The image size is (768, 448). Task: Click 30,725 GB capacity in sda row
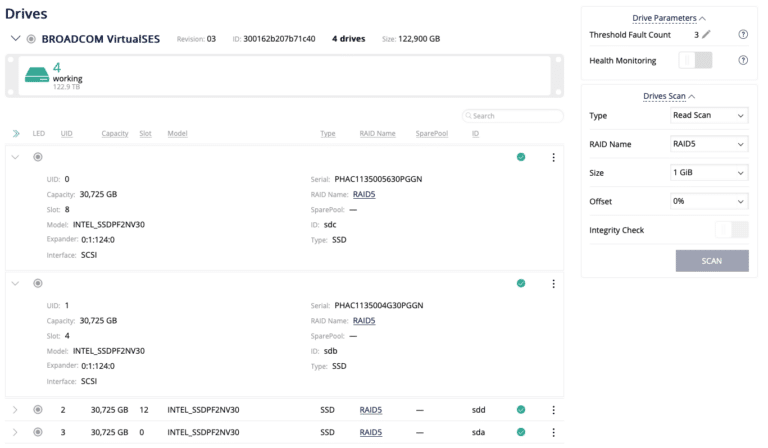pos(109,432)
